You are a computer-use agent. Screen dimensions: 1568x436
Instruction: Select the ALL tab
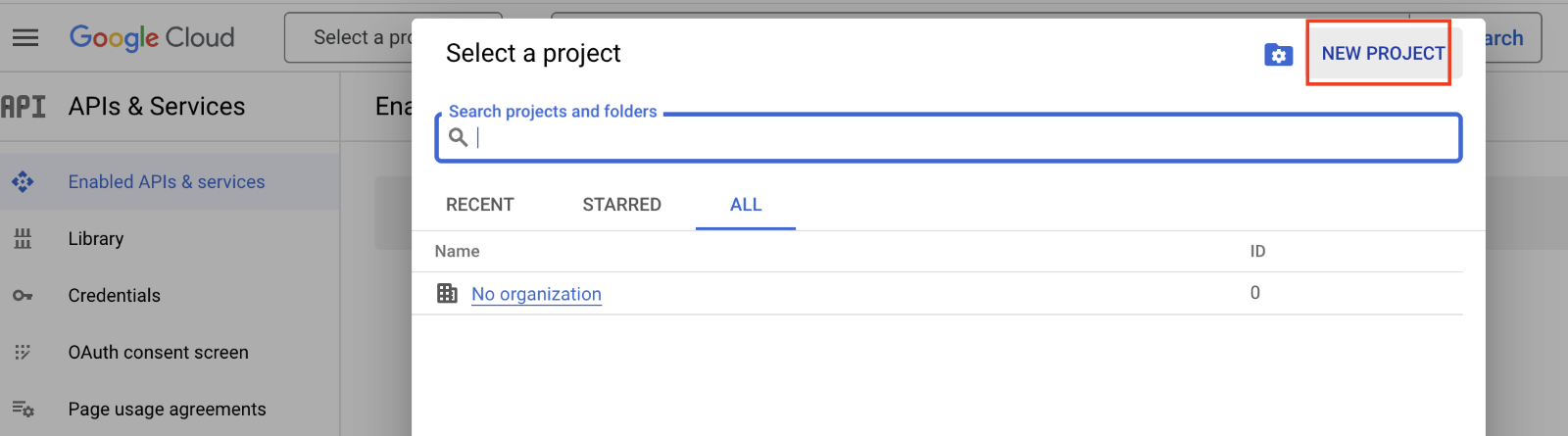point(746,205)
